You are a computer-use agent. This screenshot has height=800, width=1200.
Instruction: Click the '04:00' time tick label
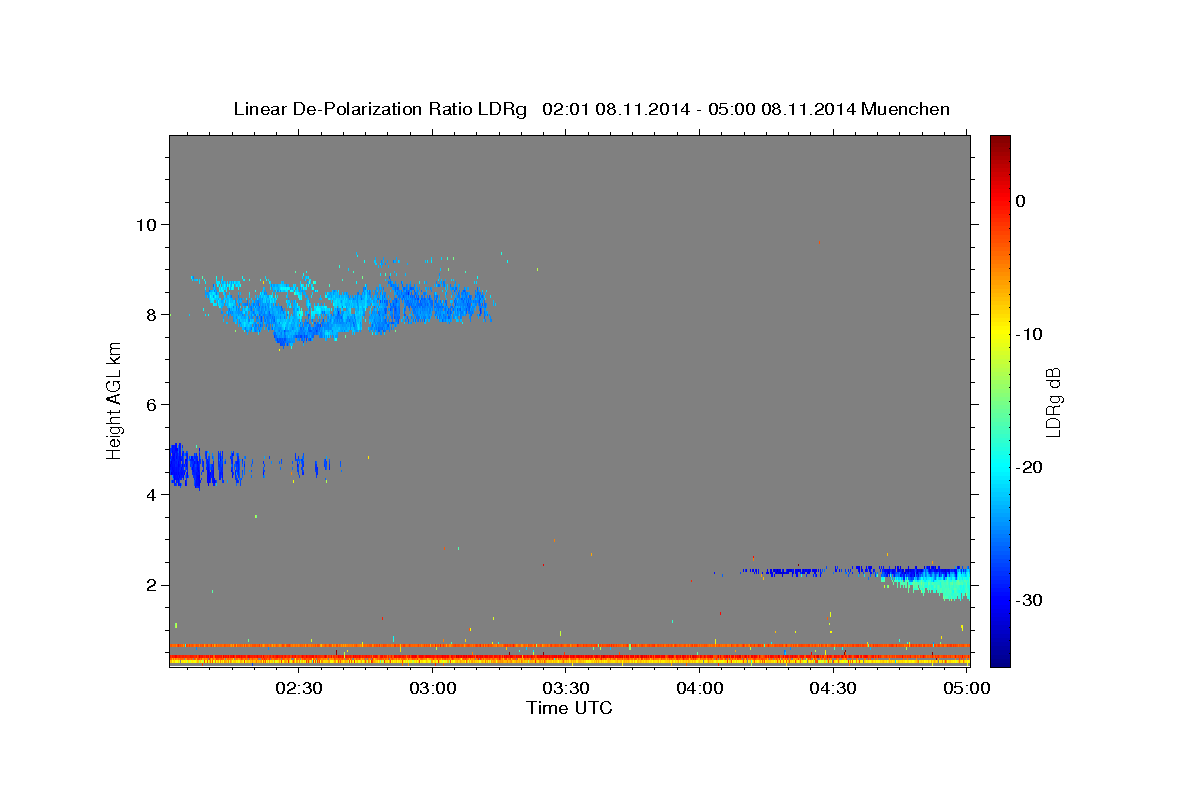click(699, 688)
